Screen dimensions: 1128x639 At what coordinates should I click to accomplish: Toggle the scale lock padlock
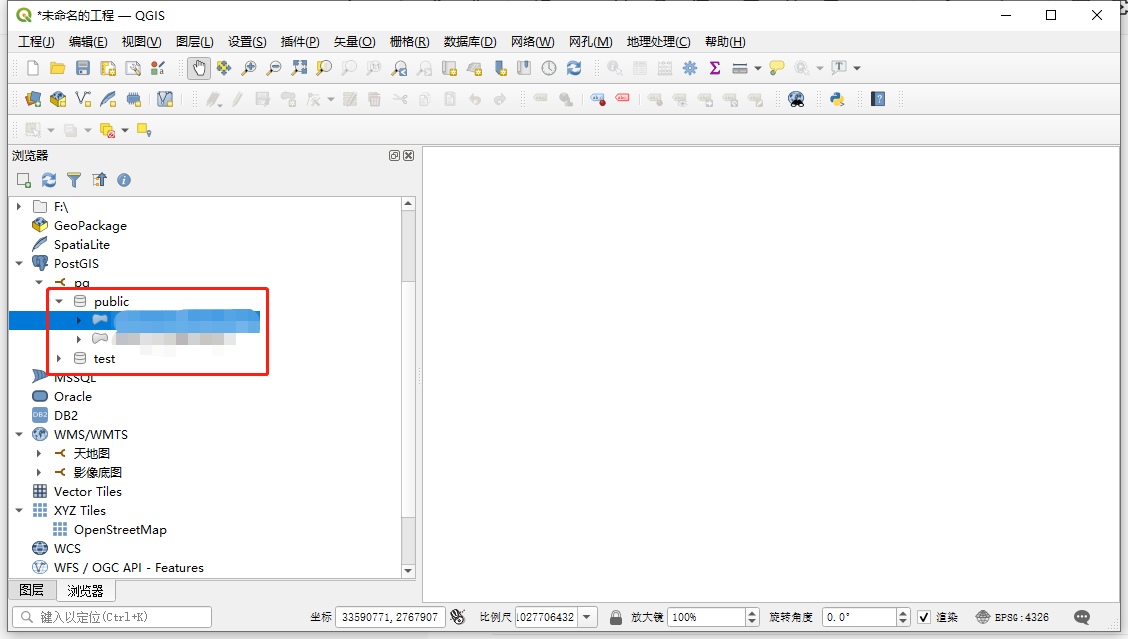pos(615,617)
